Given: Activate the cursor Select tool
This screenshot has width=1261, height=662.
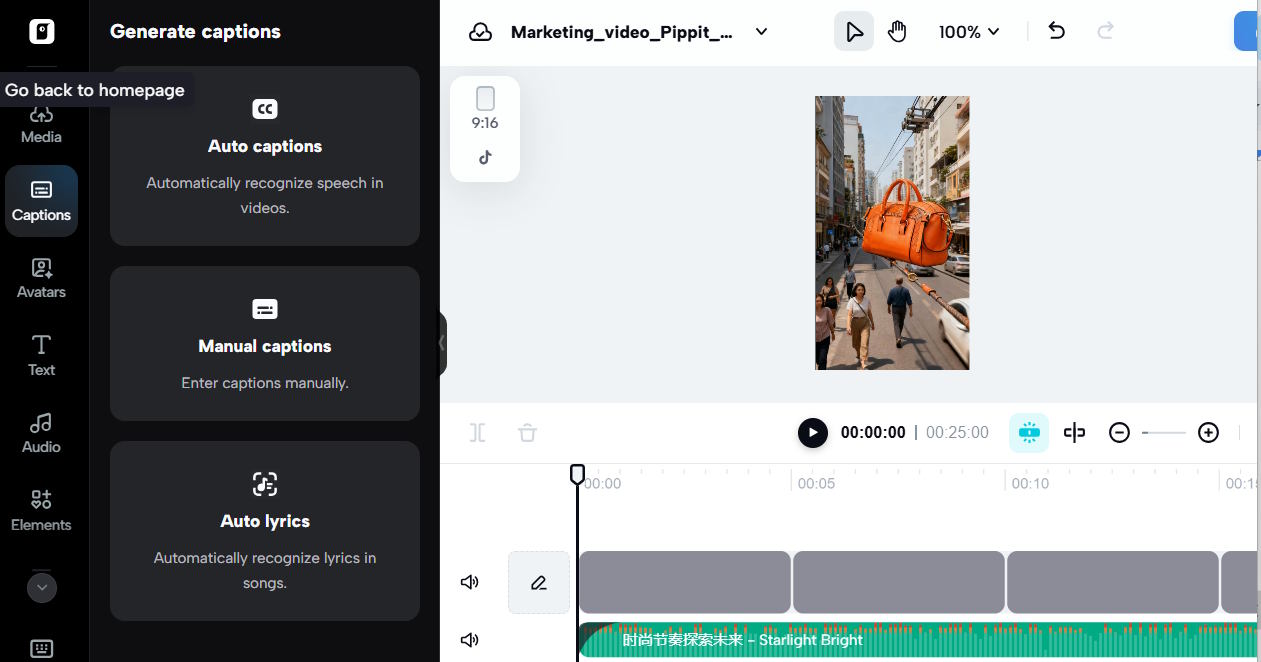Looking at the screenshot, I should tap(853, 31).
